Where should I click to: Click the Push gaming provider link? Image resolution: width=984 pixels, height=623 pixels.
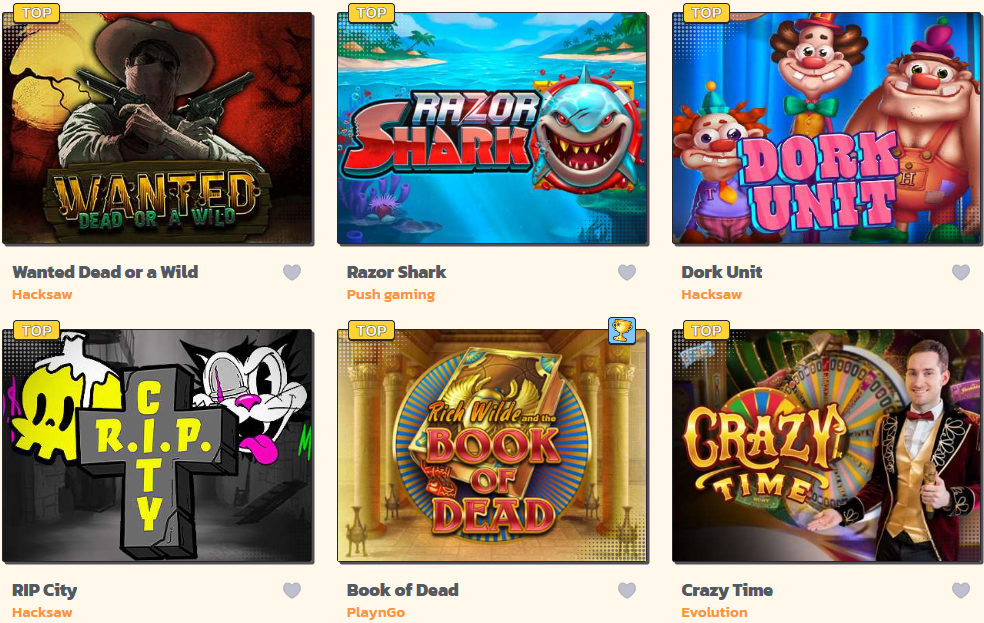tap(390, 295)
